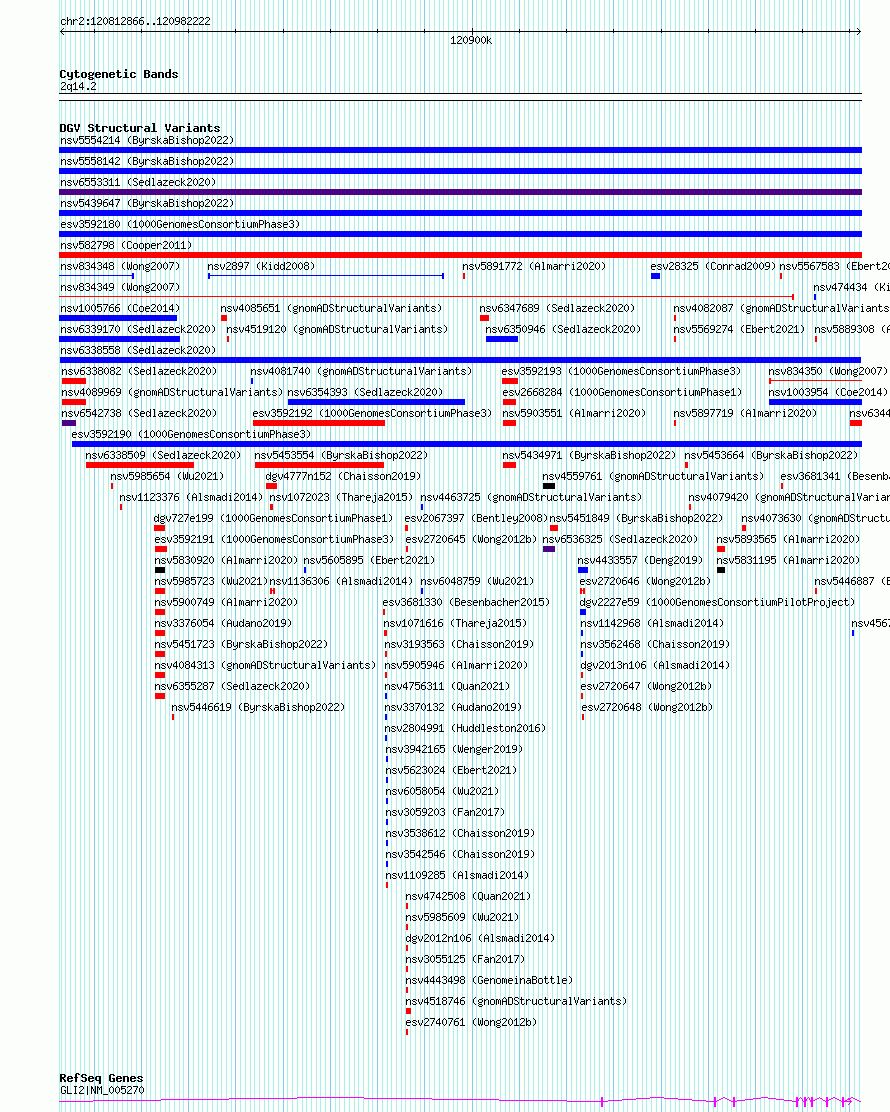890x1112 pixels.
Task: Click the 2q14.2 cytogenetic band label
Action: pyautogui.click(x=78, y=87)
